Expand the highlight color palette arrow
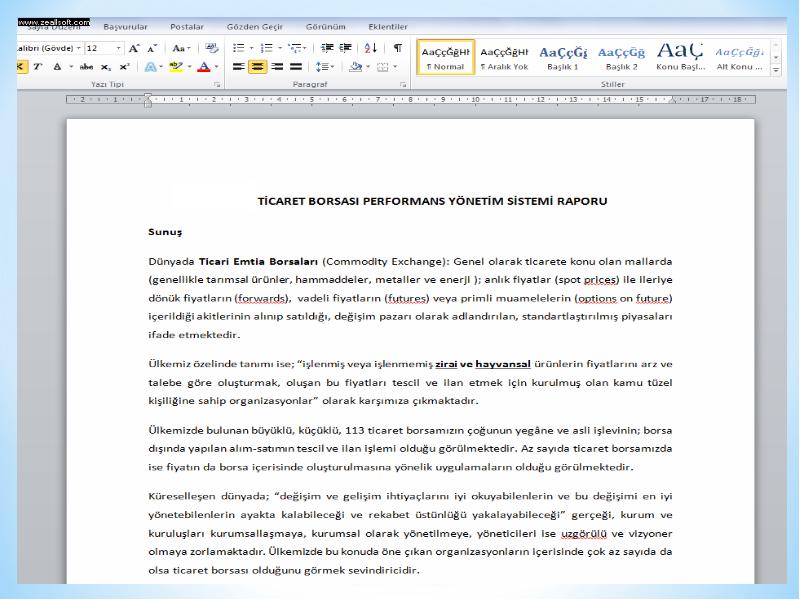800x600 pixels. [189, 67]
